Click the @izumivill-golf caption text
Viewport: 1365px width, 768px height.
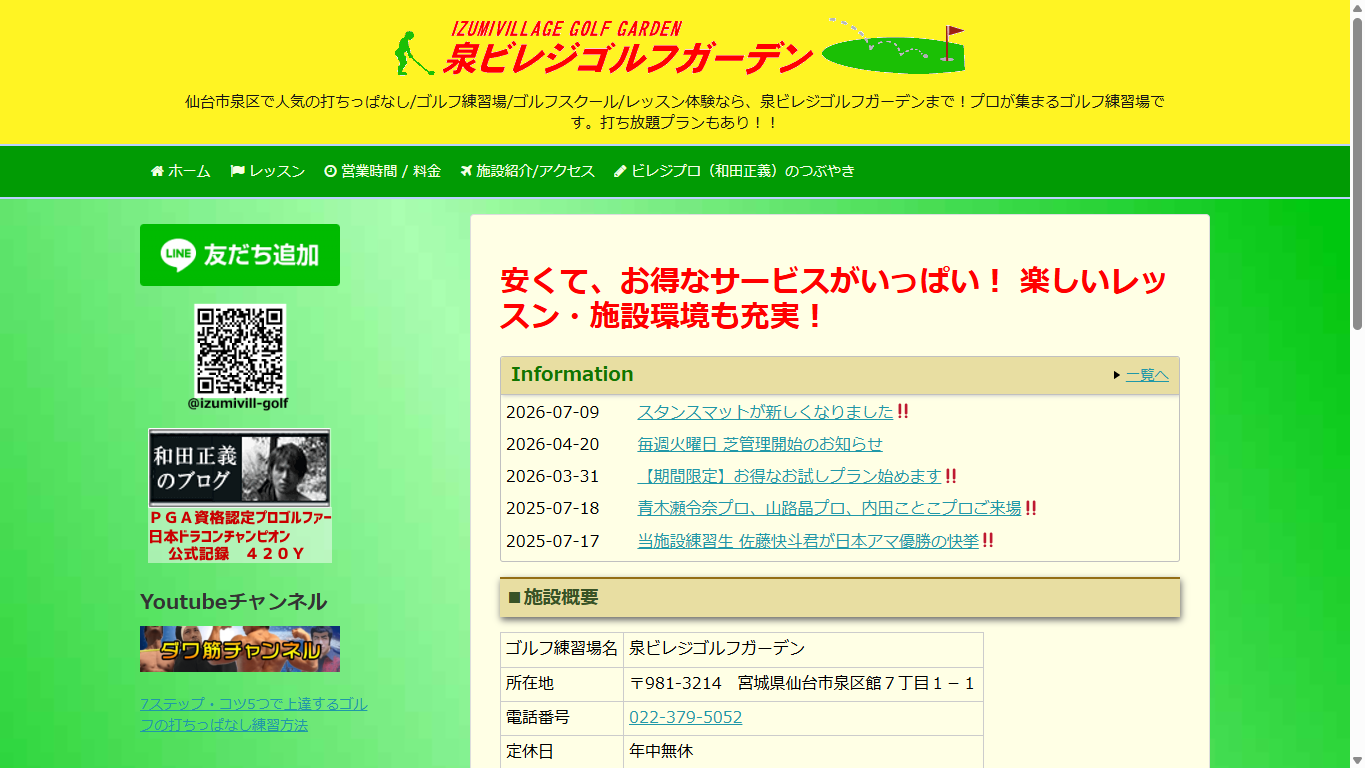240,403
